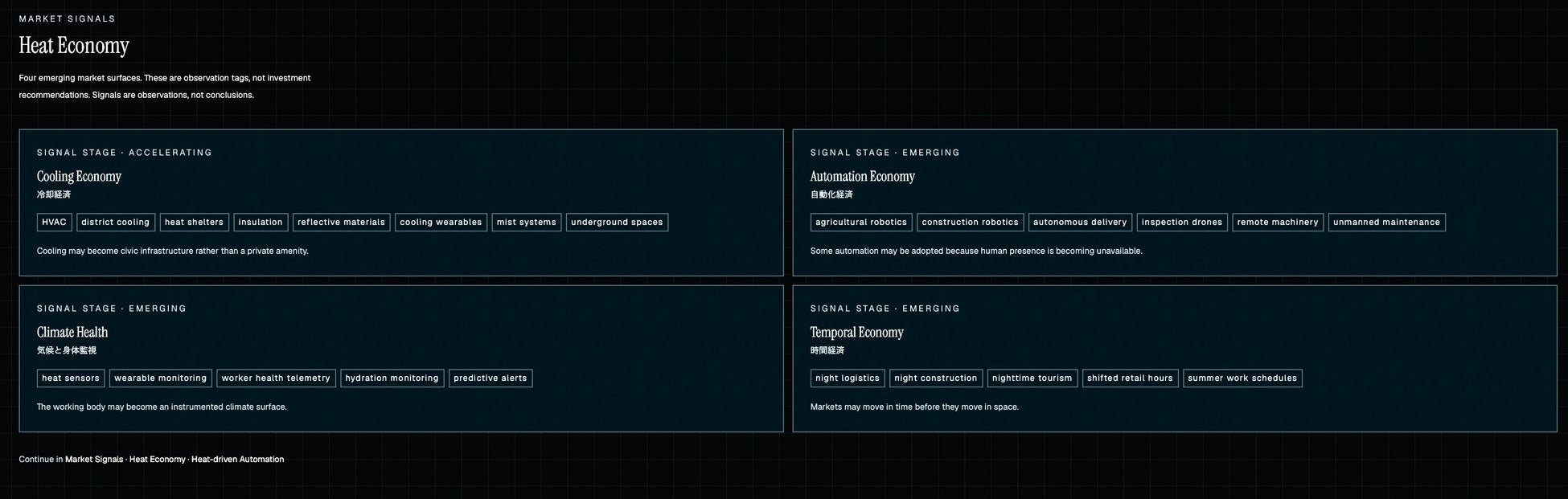The image size is (1568, 499).
Task: Click the inspection drones tag
Action: point(1181,223)
